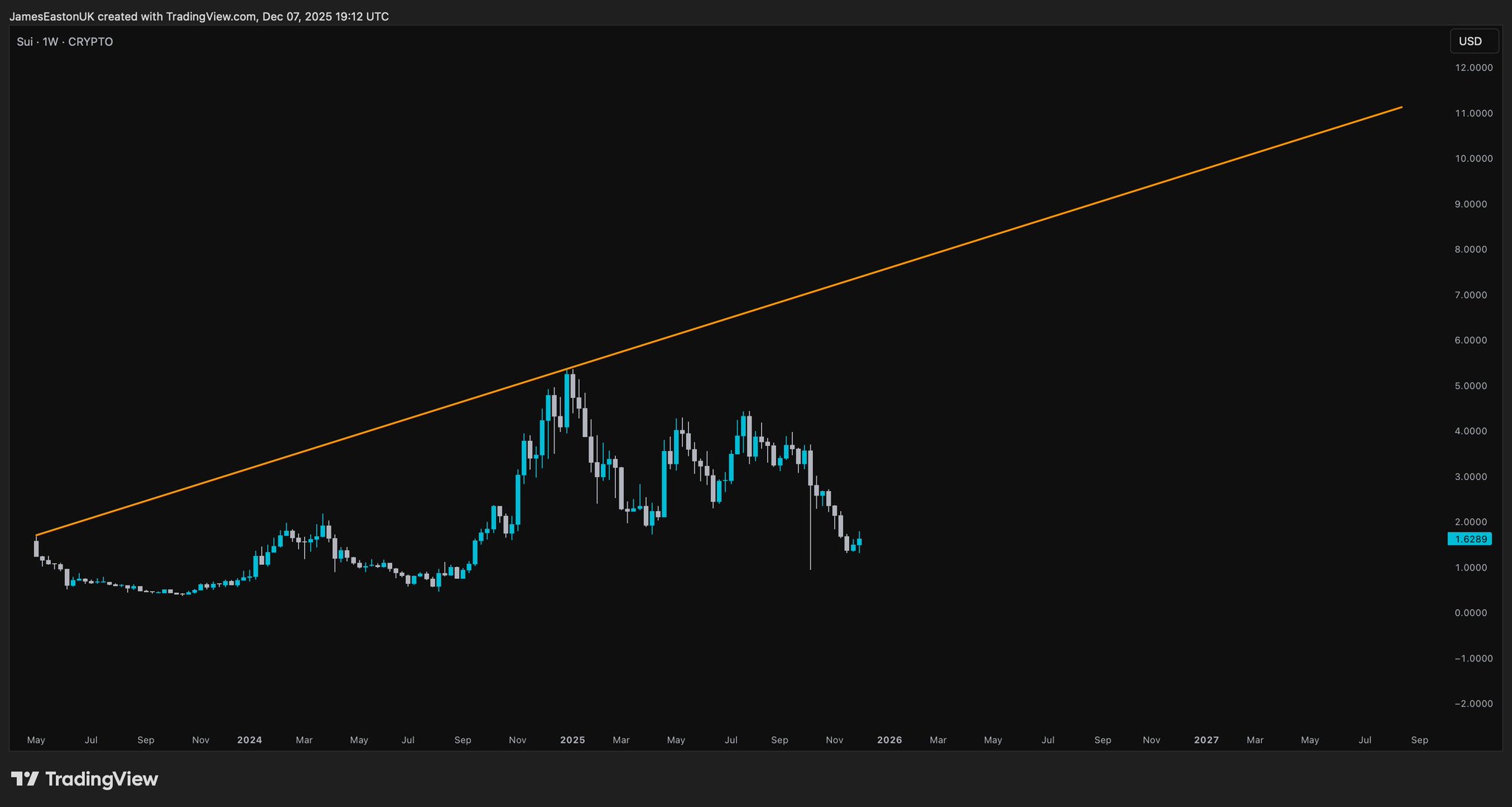
Task: Click the 1.6289 current price label
Action: point(1469,539)
